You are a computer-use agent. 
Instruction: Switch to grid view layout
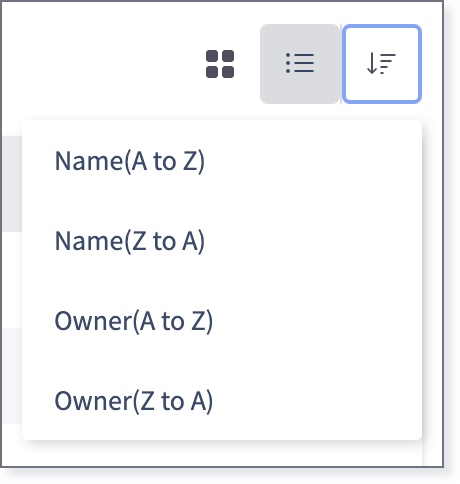click(x=220, y=64)
